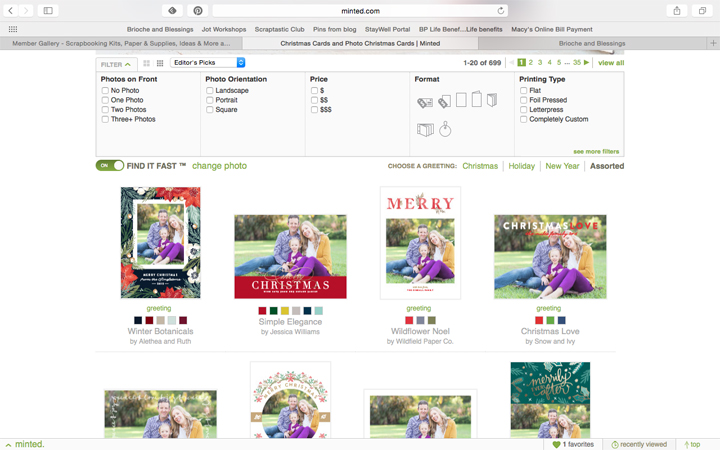Click the extension icon left of Pinterest
Image resolution: width=720 pixels, height=450 pixels.
point(172,11)
